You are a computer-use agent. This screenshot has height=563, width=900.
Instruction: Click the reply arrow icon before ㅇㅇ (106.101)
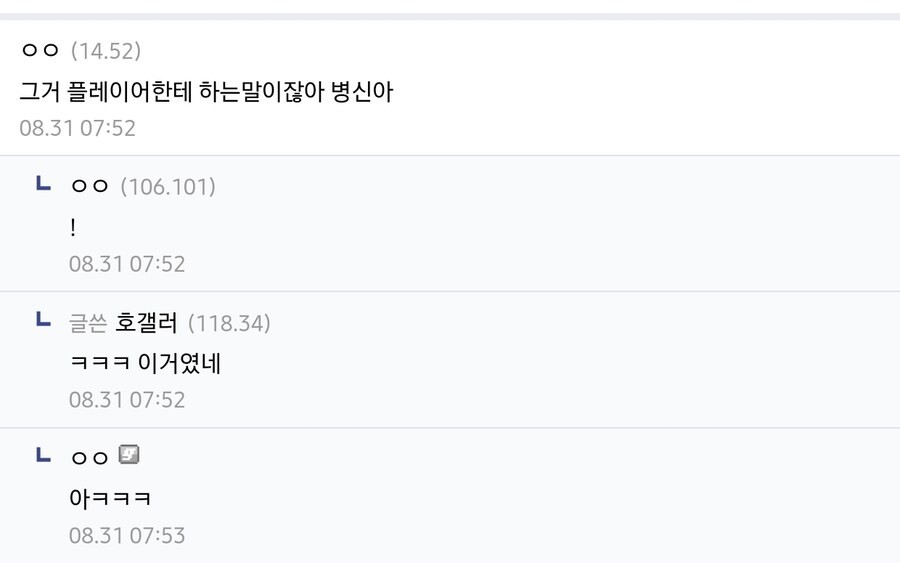tap(43, 184)
